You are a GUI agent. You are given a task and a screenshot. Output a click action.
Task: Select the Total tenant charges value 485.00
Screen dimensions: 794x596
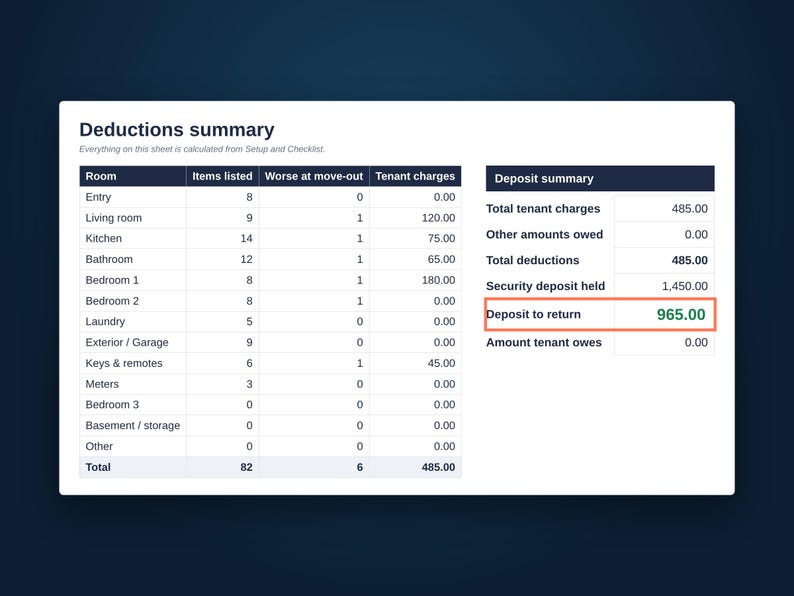(x=690, y=209)
